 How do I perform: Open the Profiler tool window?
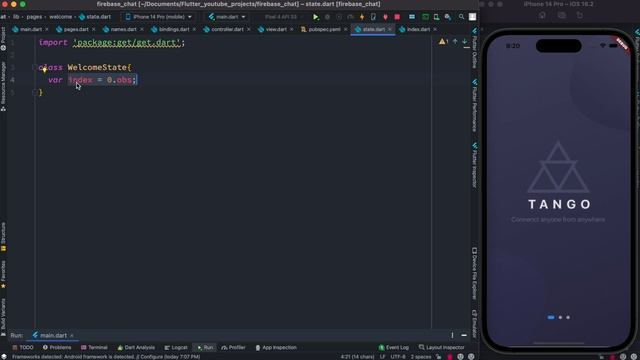point(233,347)
